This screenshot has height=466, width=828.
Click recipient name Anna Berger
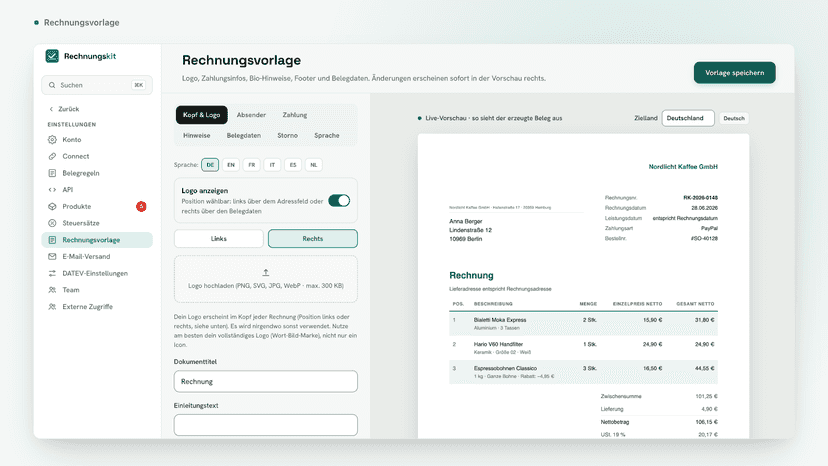click(466, 221)
